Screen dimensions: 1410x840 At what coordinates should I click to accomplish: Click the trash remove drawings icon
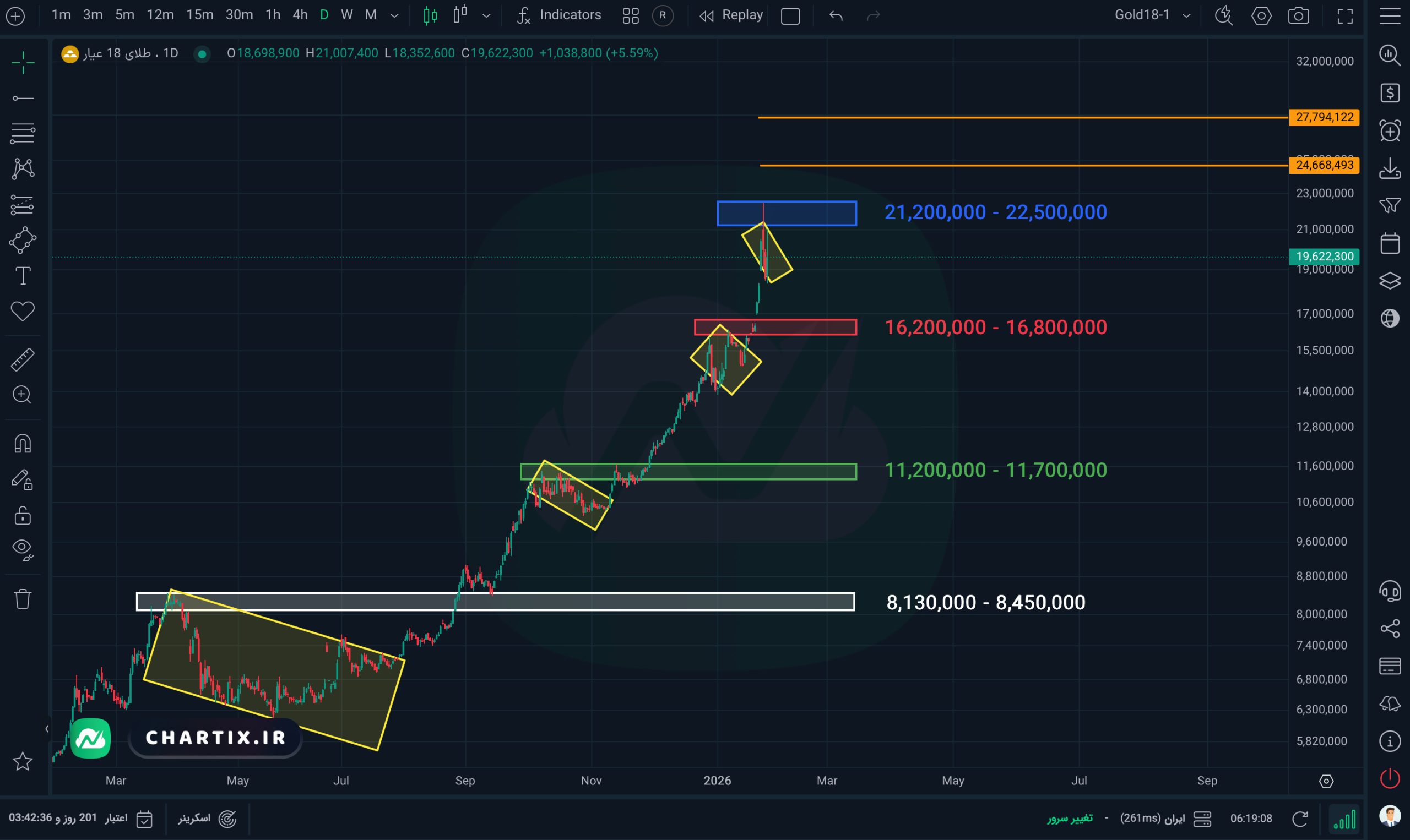23,598
